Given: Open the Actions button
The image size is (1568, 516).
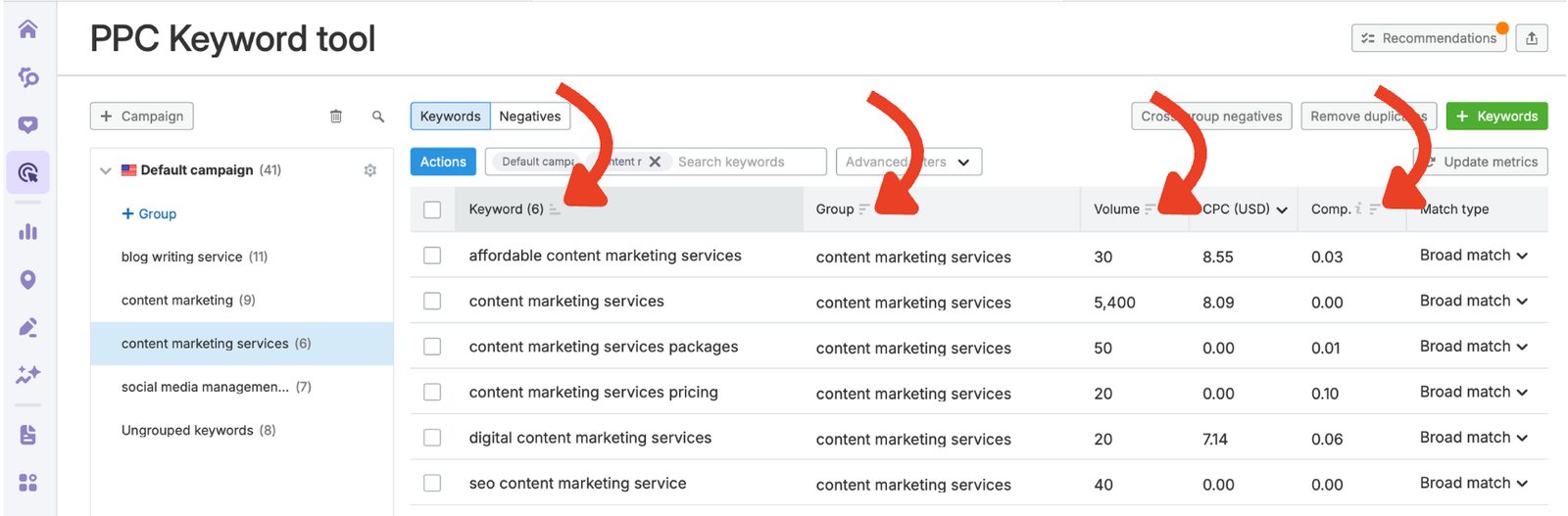Looking at the screenshot, I should (x=443, y=162).
